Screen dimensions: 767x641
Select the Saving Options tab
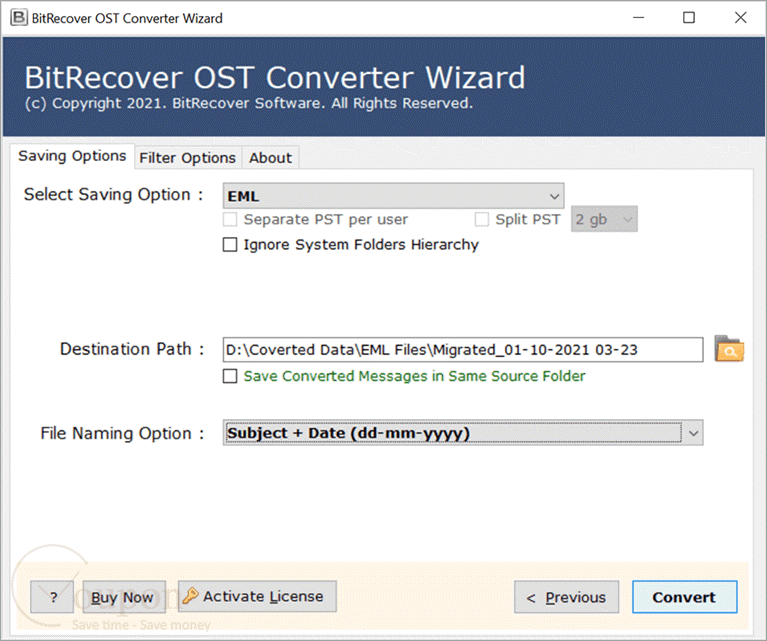click(x=72, y=156)
